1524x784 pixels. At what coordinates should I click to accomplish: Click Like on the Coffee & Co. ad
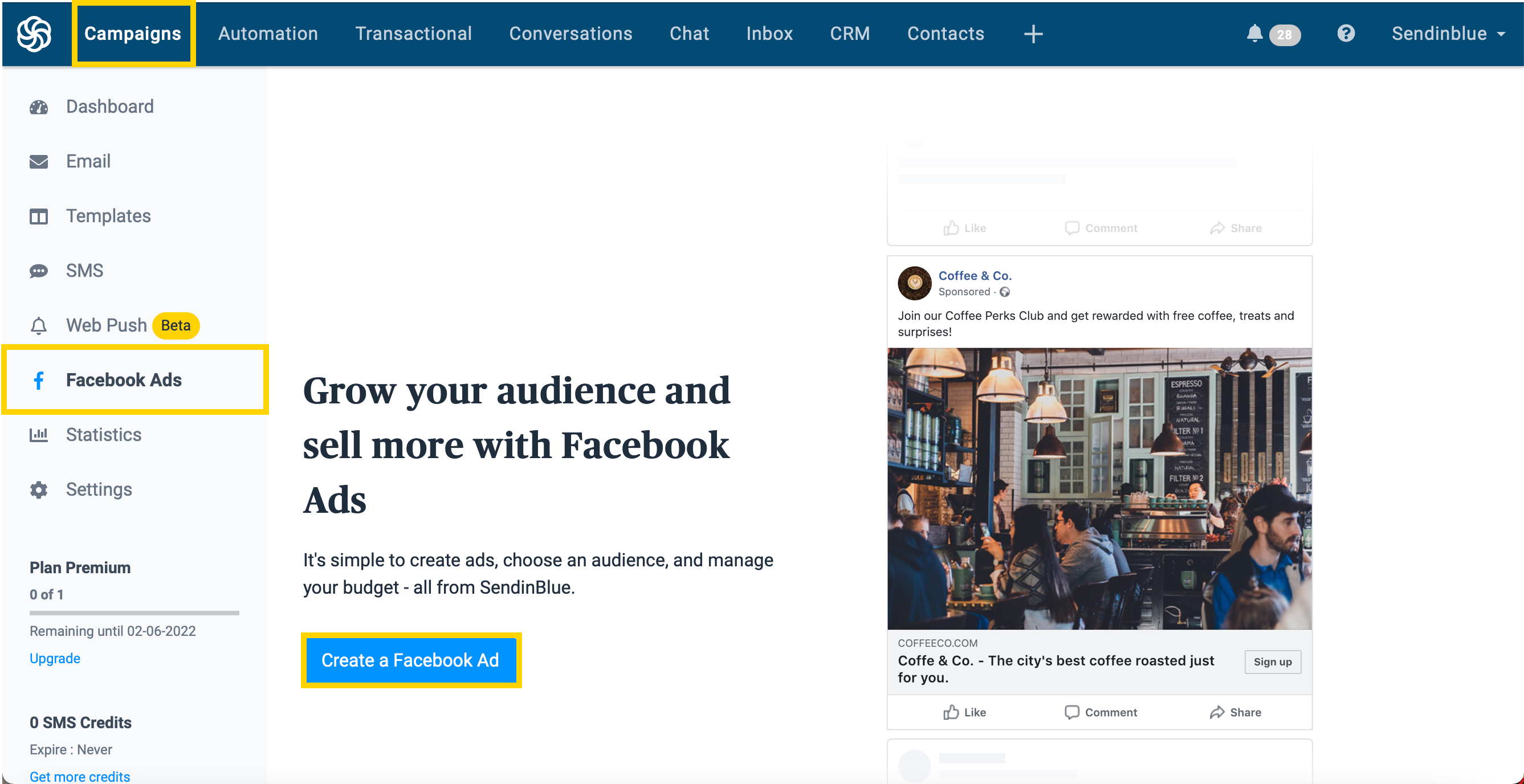[x=964, y=712]
